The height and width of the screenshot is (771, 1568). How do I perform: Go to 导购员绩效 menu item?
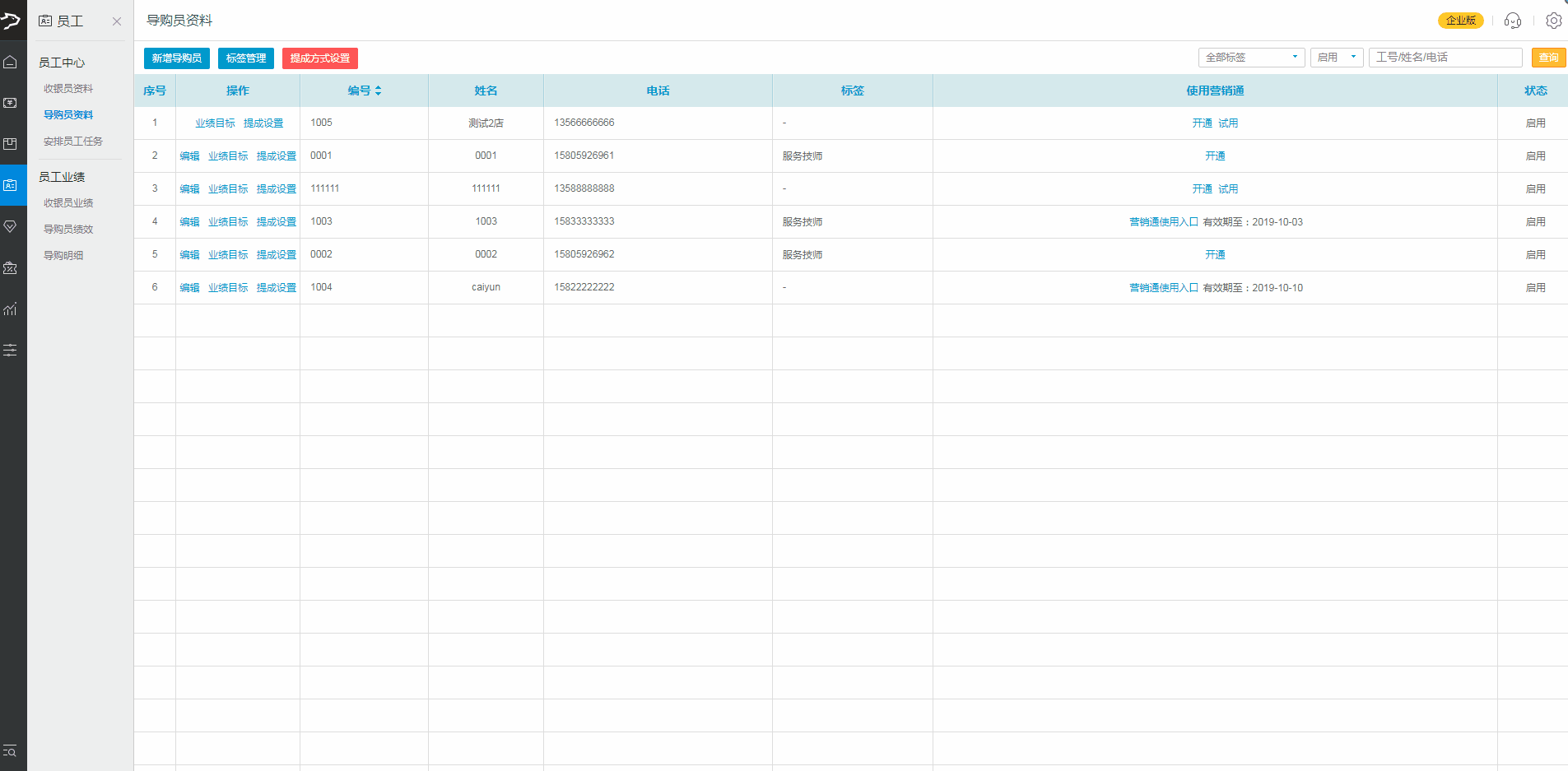tap(68, 230)
